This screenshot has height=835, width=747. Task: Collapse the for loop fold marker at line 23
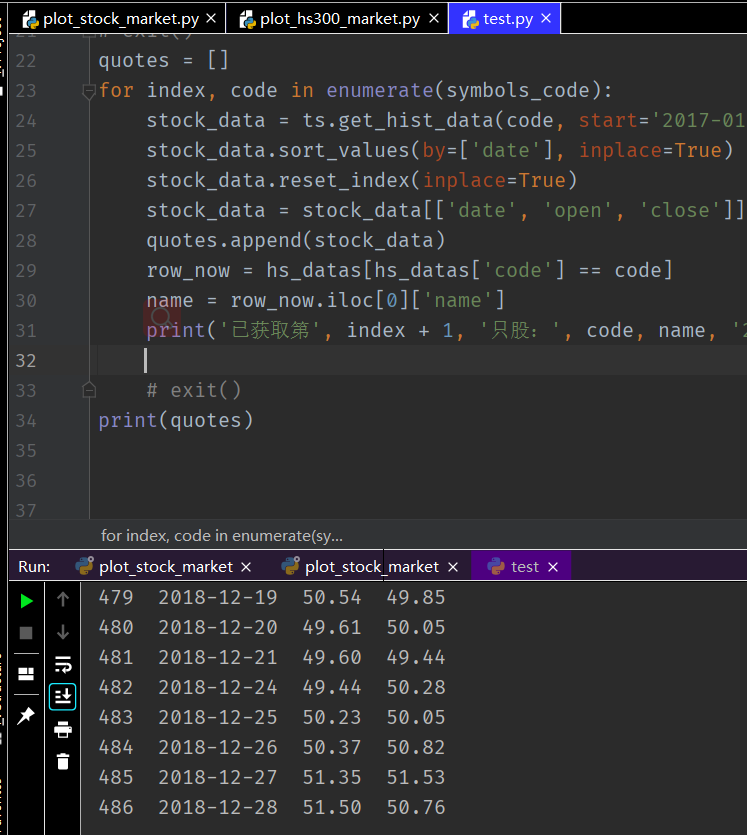click(x=89, y=92)
